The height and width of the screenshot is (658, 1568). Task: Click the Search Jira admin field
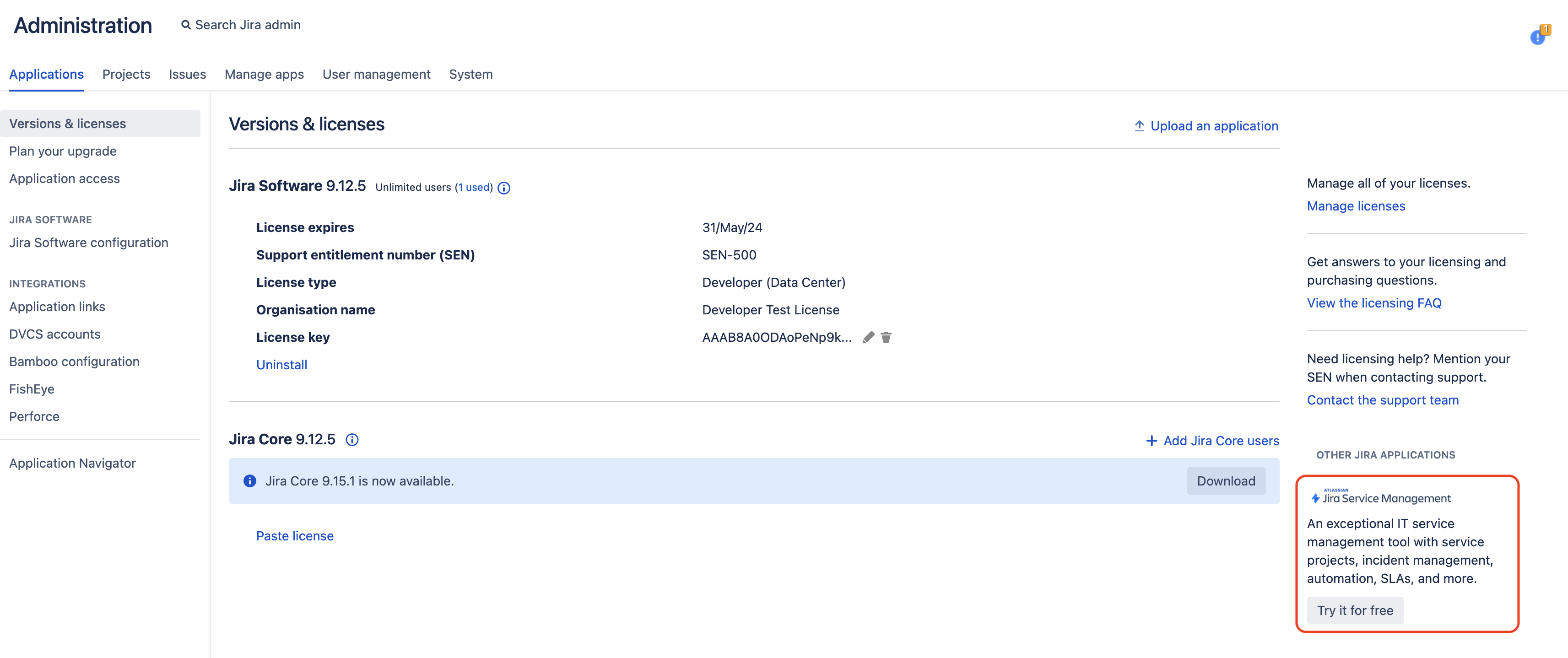coord(248,25)
